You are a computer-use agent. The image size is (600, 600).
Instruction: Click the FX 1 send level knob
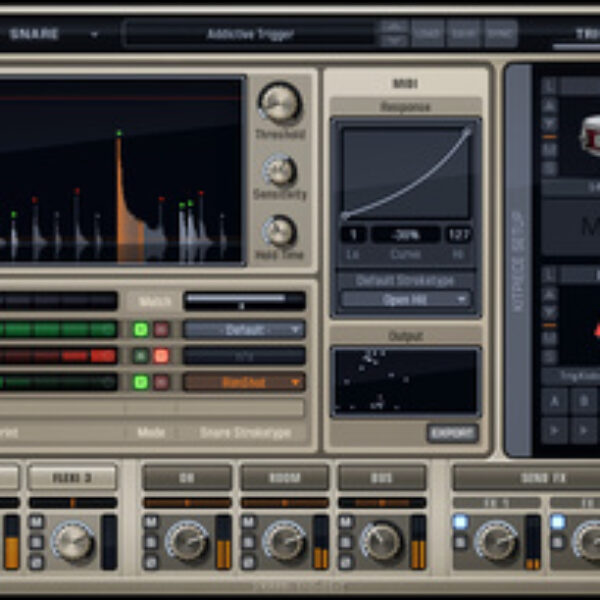[496, 541]
